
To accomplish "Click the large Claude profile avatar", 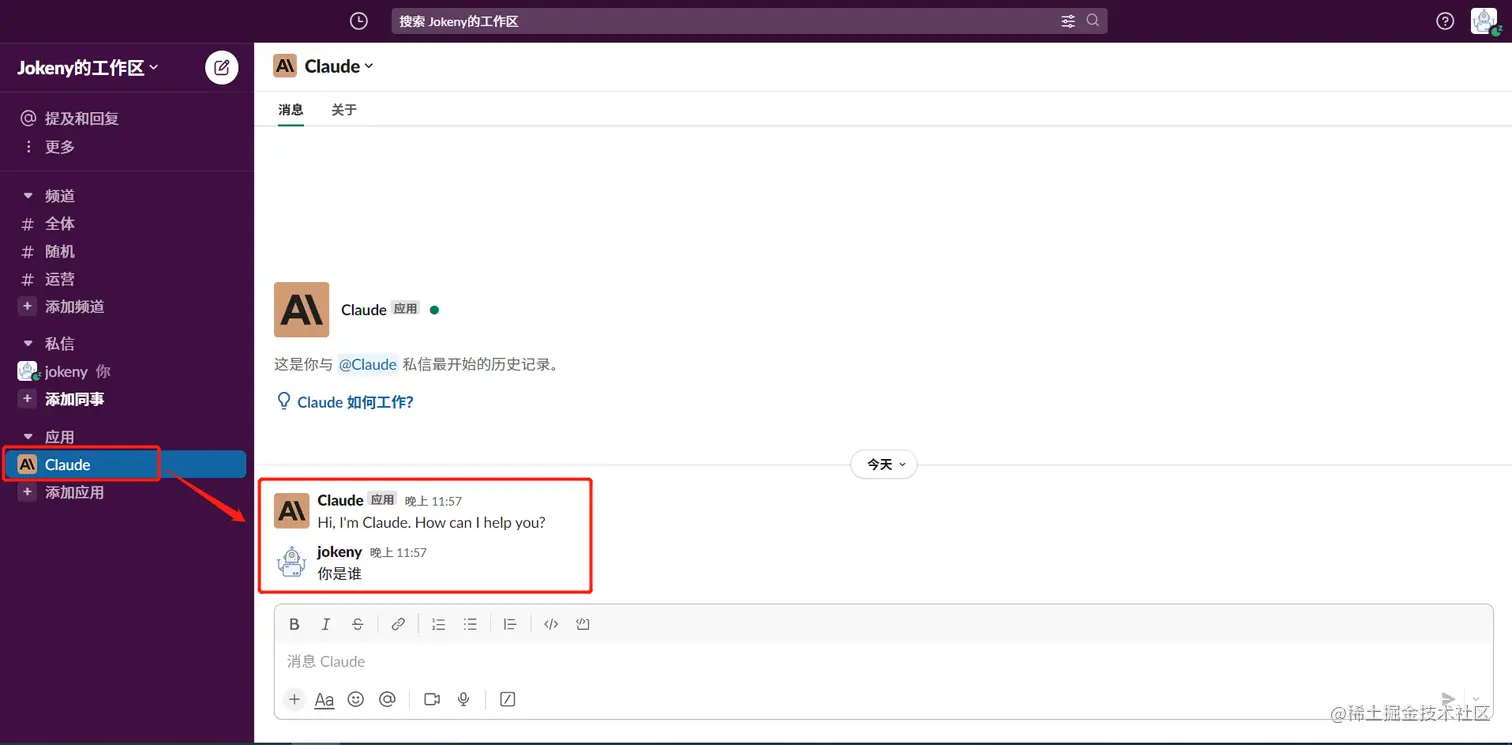I will coord(301,309).
